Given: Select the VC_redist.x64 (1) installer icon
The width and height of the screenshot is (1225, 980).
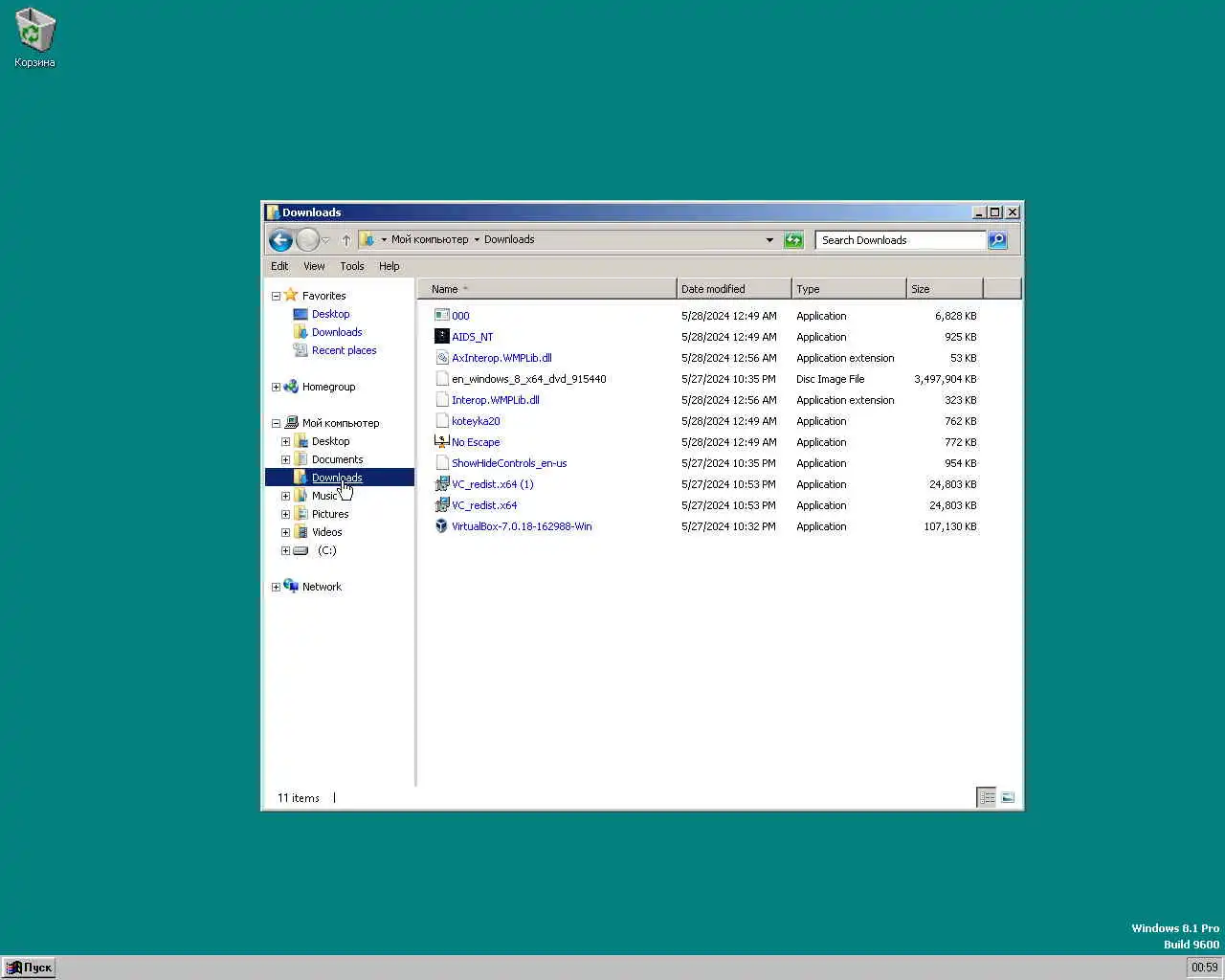Looking at the screenshot, I should pyautogui.click(x=441, y=484).
